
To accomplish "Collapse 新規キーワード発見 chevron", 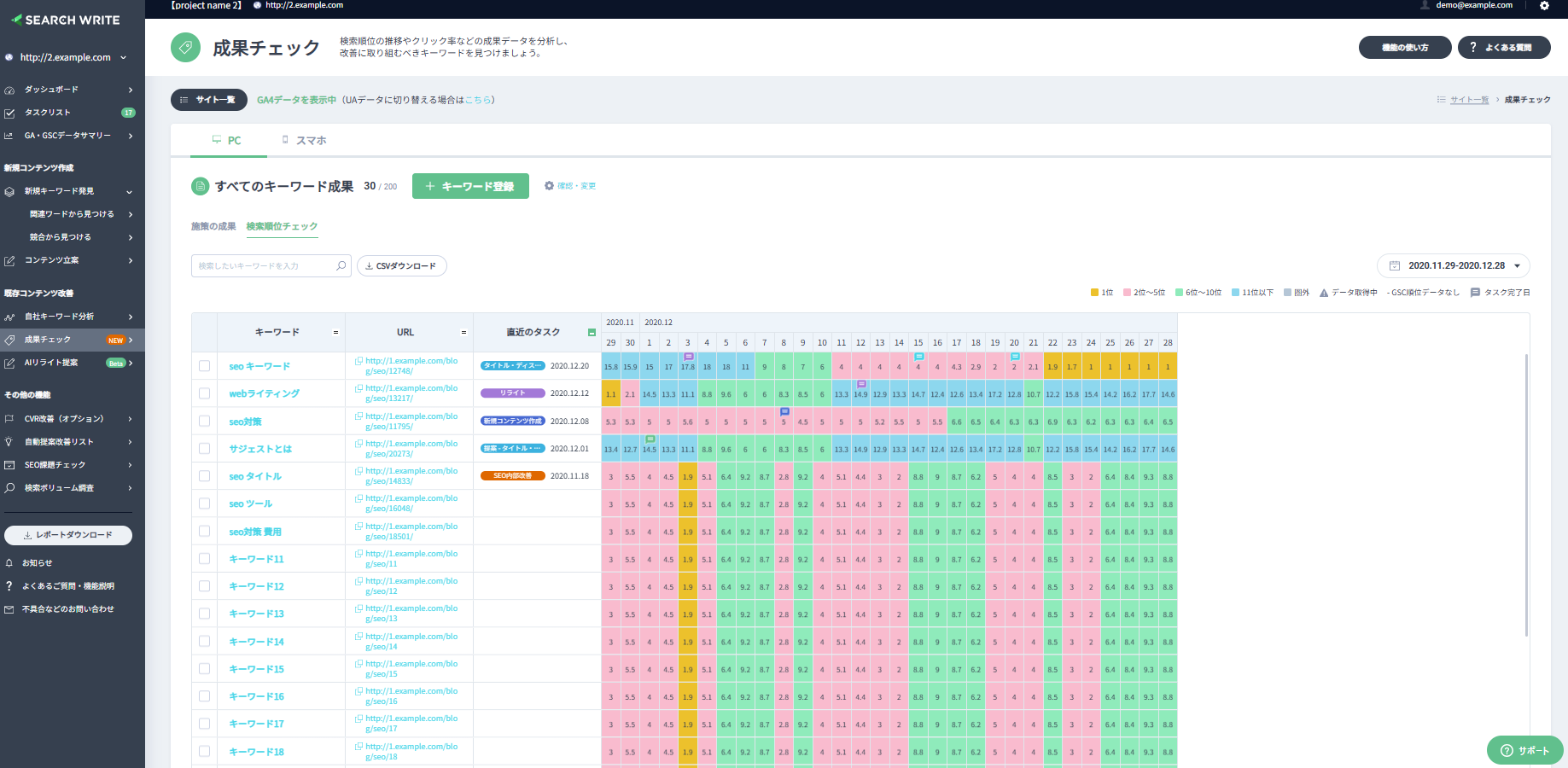I will tap(130, 191).
